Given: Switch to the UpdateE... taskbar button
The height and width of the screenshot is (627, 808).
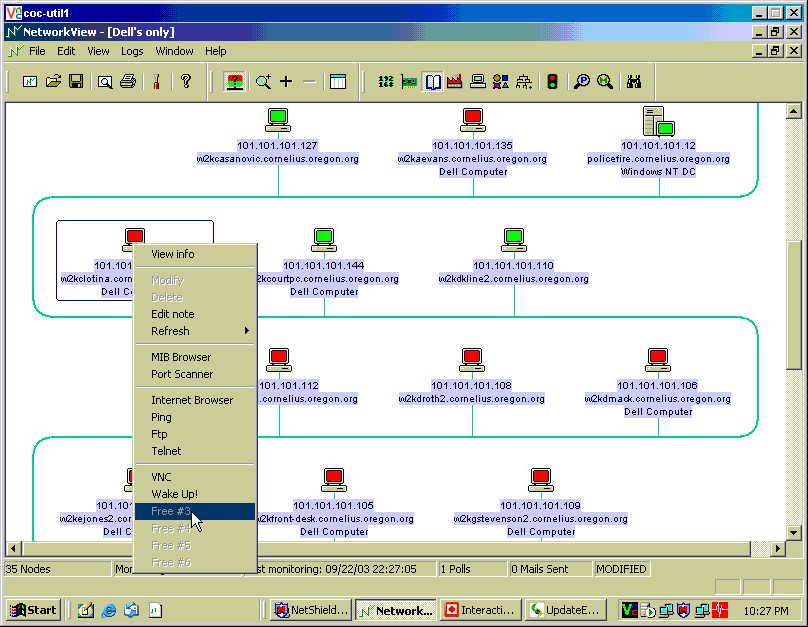Looking at the screenshot, I should (566, 611).
